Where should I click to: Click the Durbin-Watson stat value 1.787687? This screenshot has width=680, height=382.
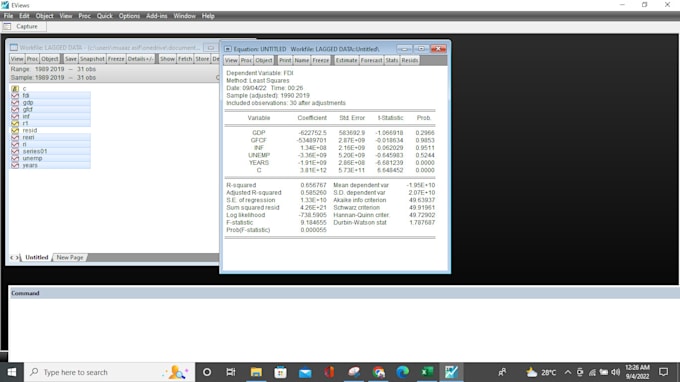[x=422, y=222]
